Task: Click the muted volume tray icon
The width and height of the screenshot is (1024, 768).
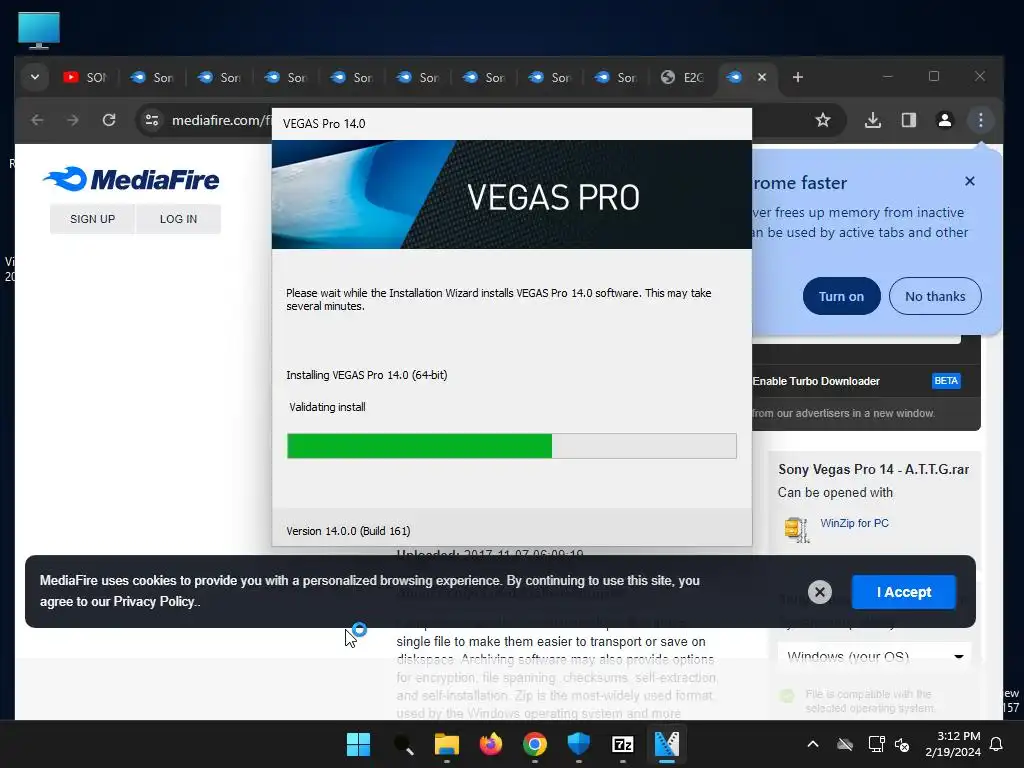Action: (x=901, y=744)
